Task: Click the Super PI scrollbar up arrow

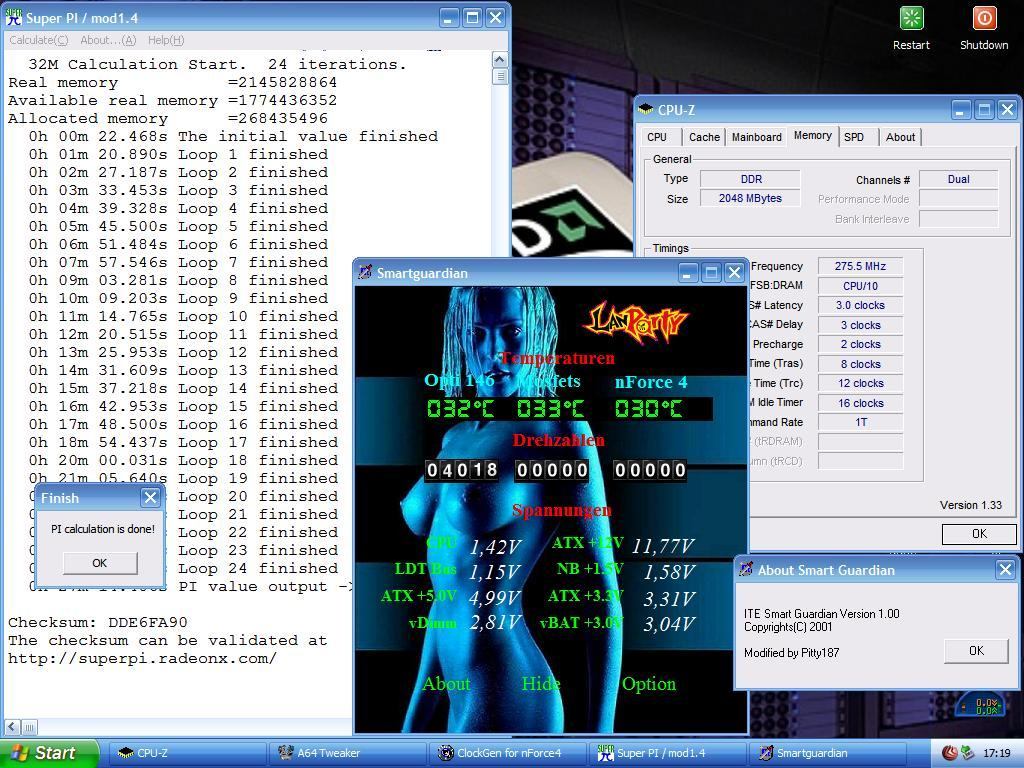Action: coord(500,60)
